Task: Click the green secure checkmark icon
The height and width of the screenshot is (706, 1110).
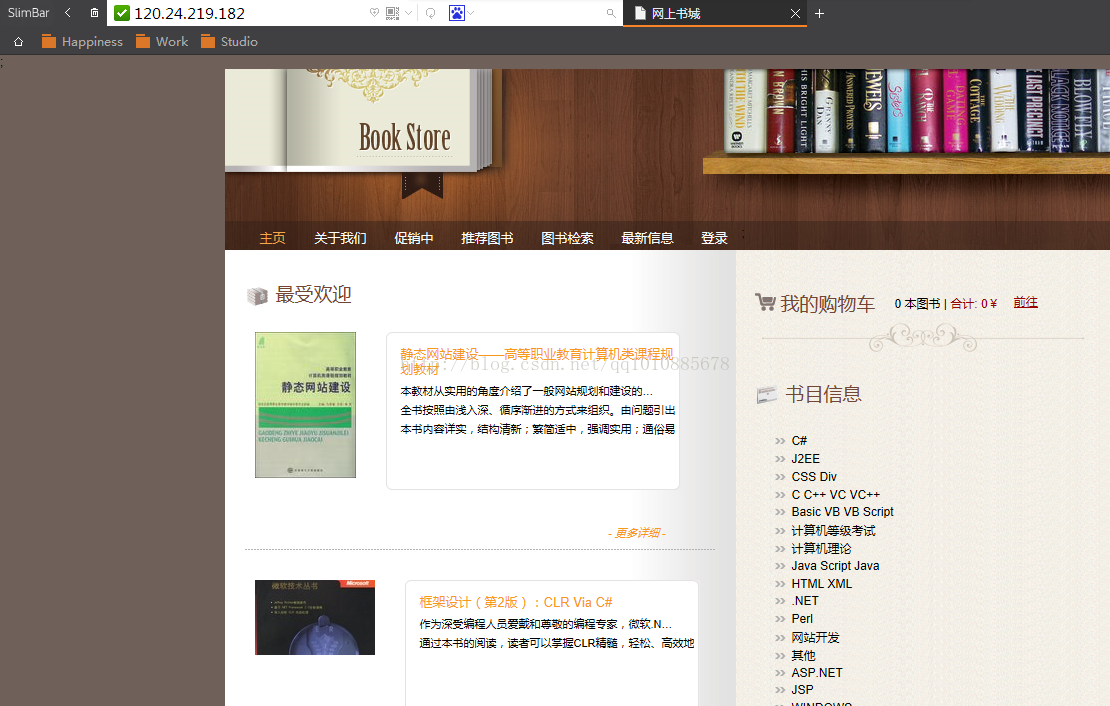Action: (x=122, y=13)
